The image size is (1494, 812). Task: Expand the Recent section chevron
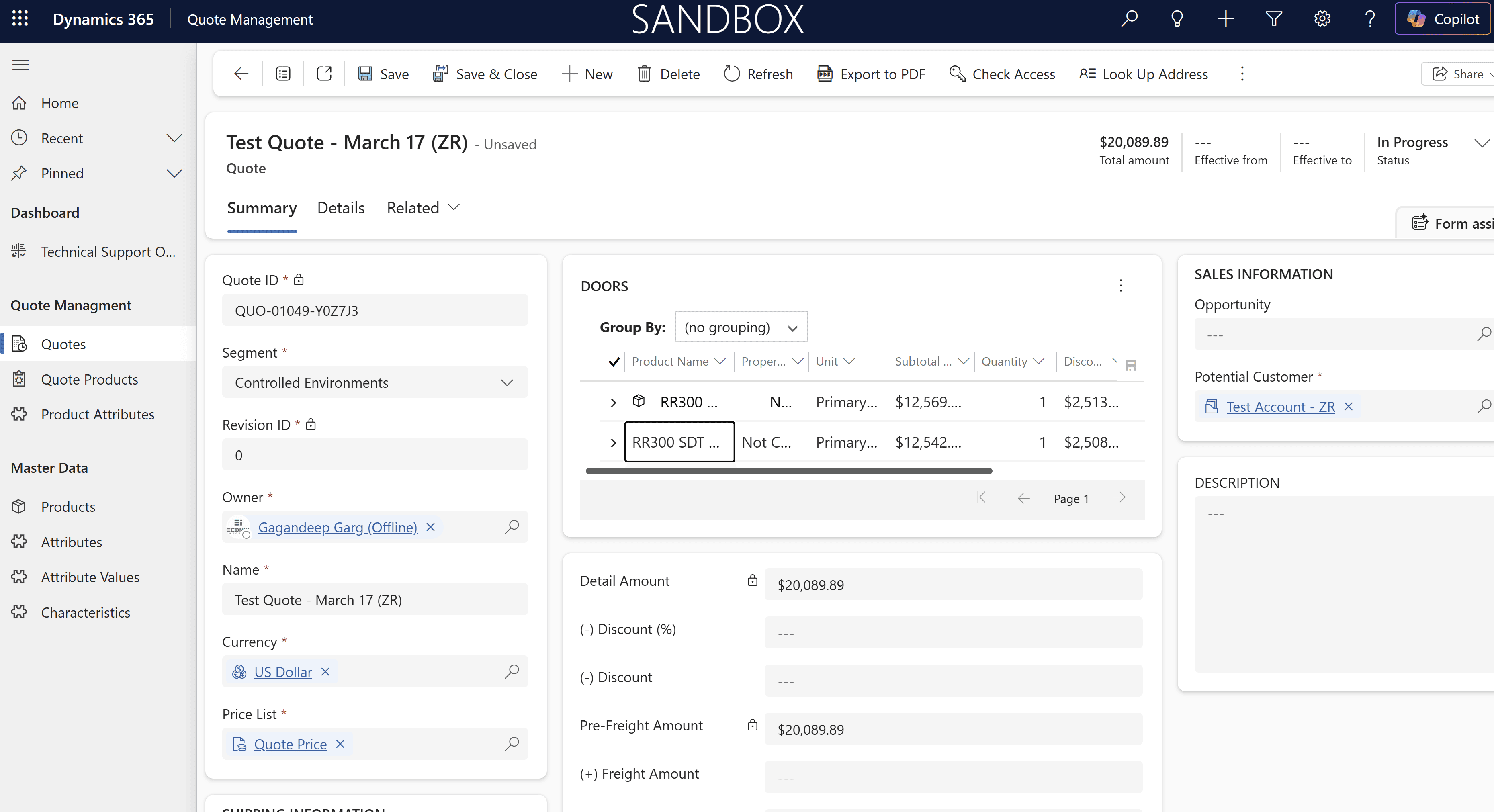tap(174, 138)
